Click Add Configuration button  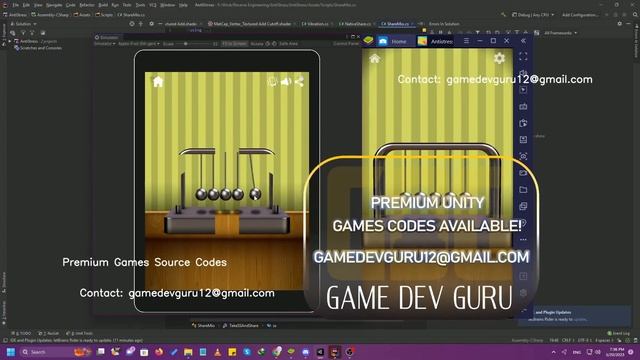pyautogui.click(x=580, y=15)
